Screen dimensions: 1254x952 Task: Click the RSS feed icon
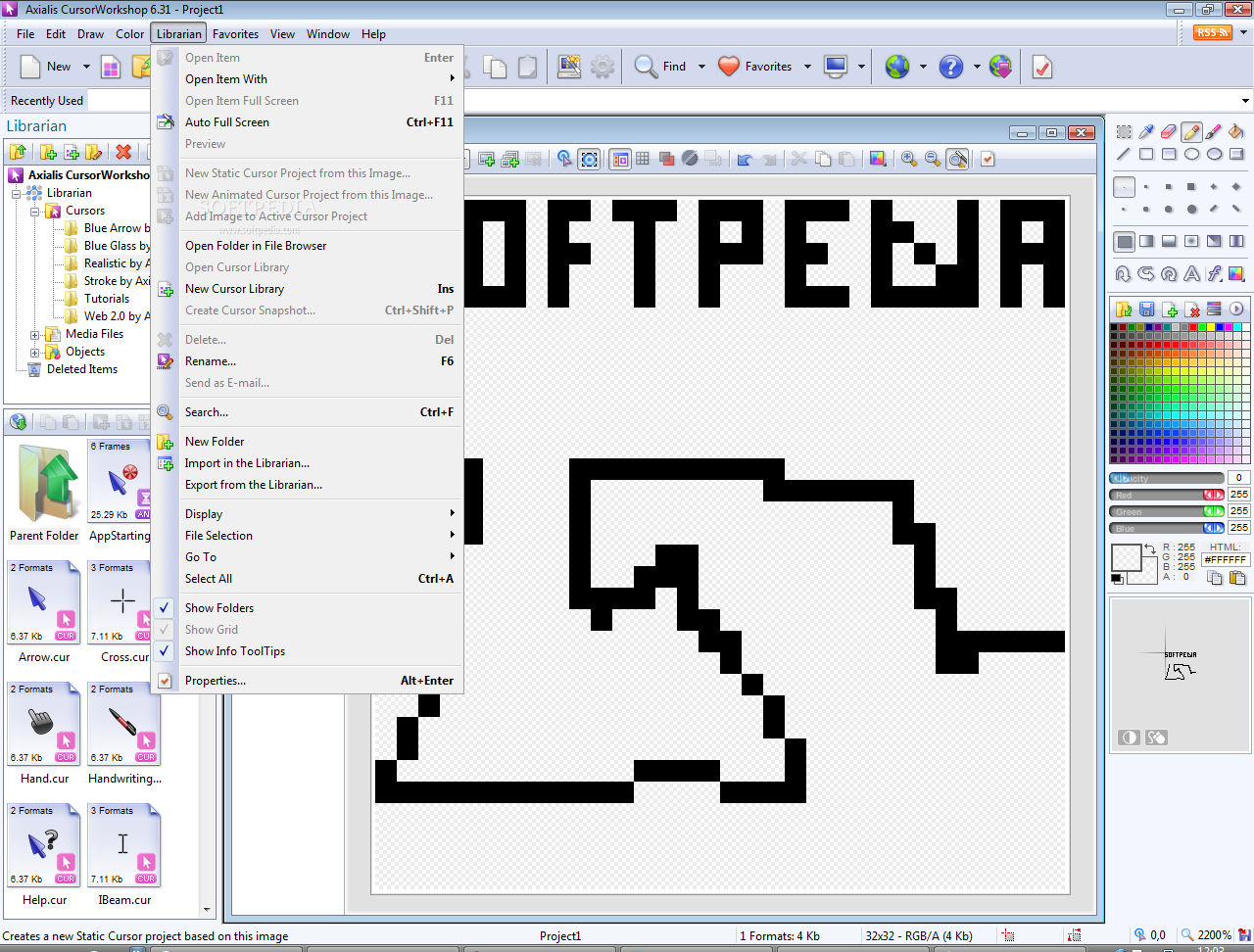pyautogui.click(x=1212, y=32)
